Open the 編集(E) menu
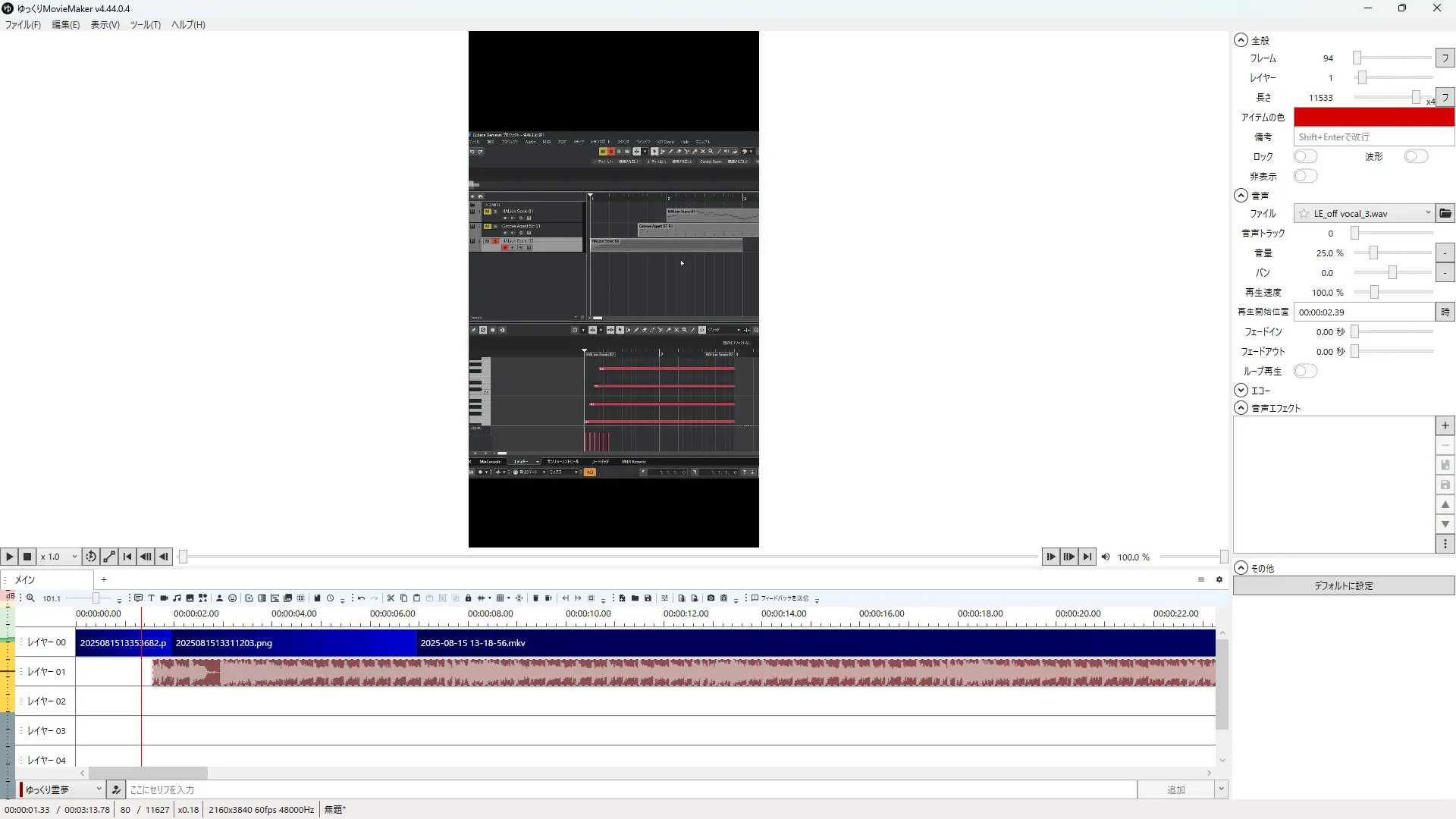Image resolution: width=1456 pixels, height=819 pixels. click(x=65, y=25)
